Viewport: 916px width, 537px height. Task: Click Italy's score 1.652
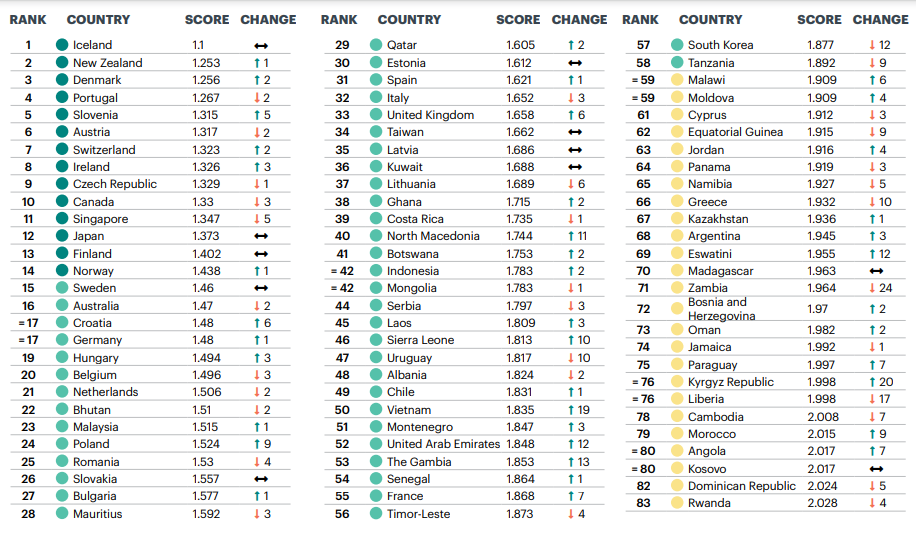coord(520,98)
